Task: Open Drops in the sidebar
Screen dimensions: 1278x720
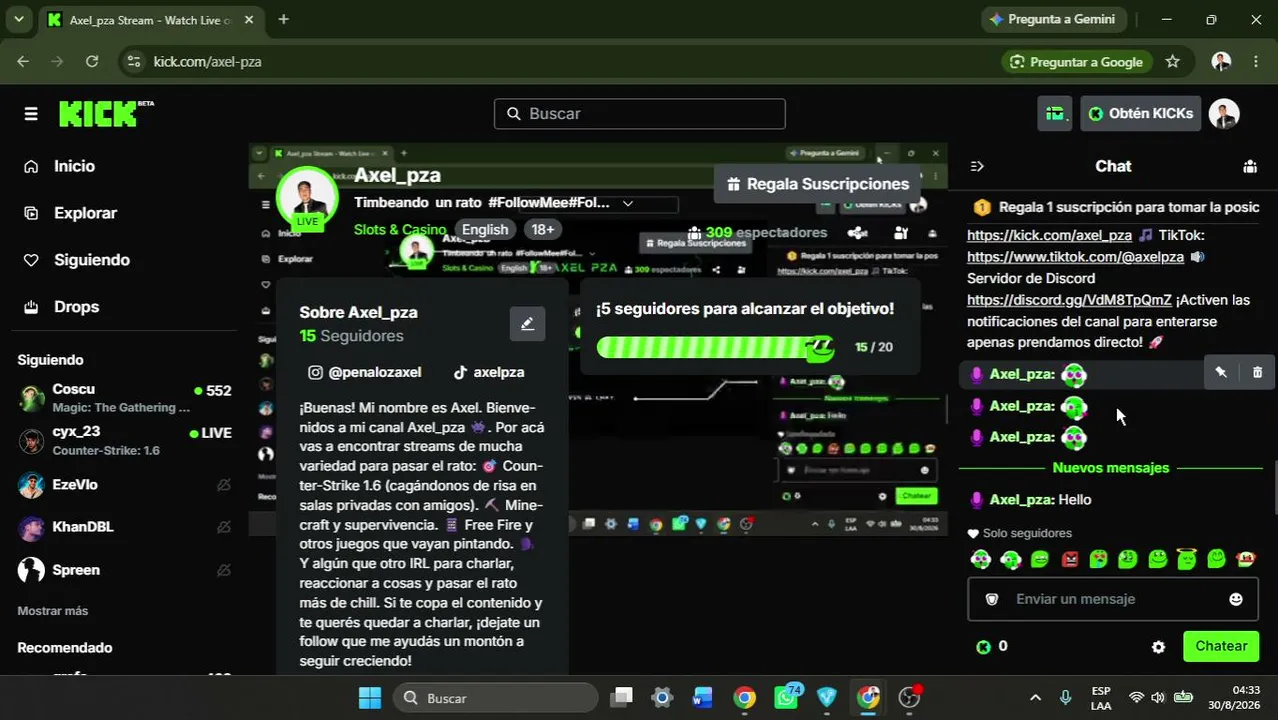Action: click(76, 307)
